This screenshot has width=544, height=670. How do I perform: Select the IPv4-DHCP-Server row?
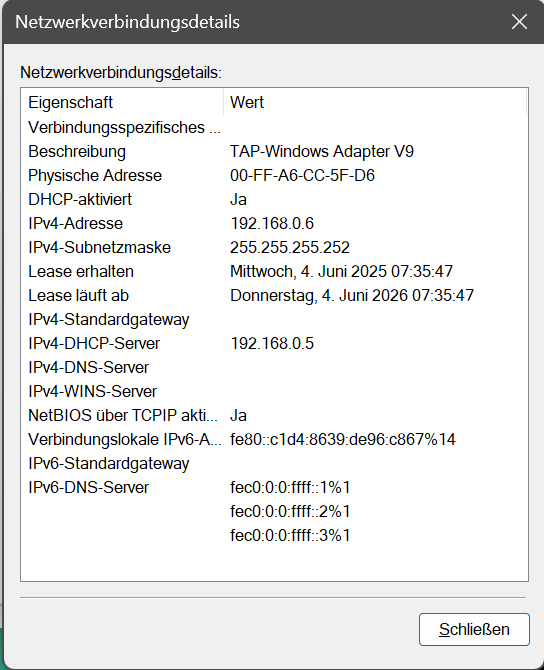click(274, 344)
